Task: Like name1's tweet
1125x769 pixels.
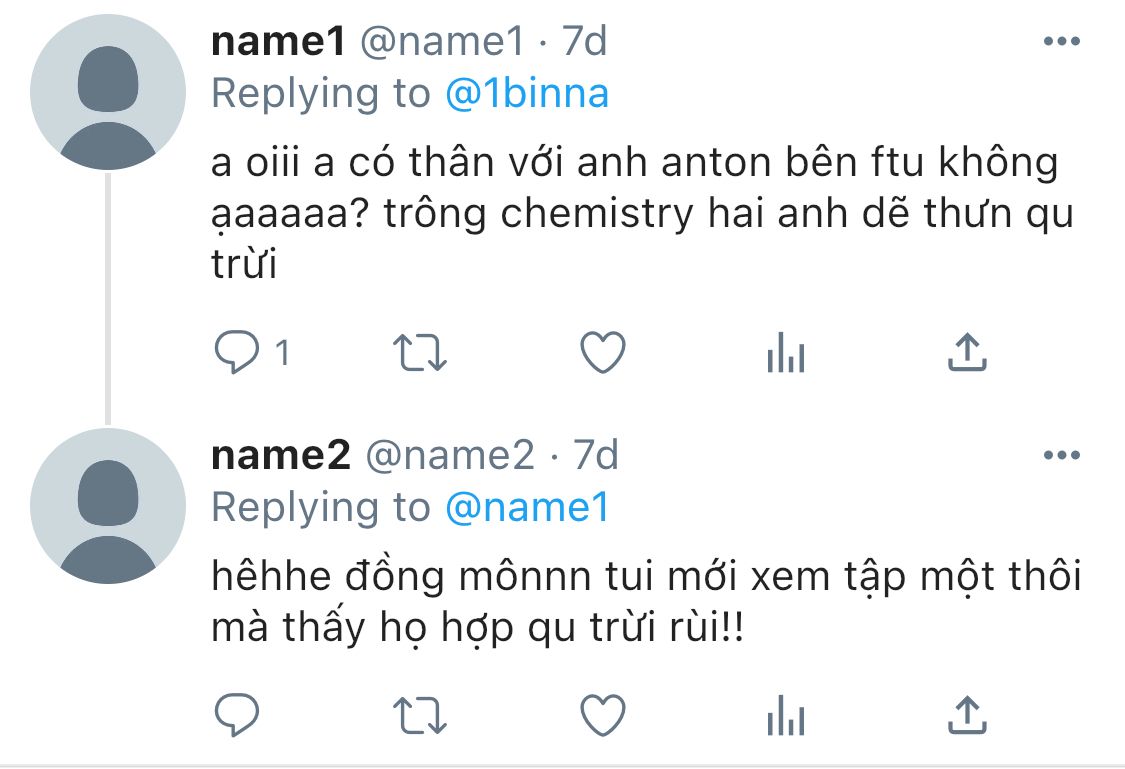Action: pos(603,353)
